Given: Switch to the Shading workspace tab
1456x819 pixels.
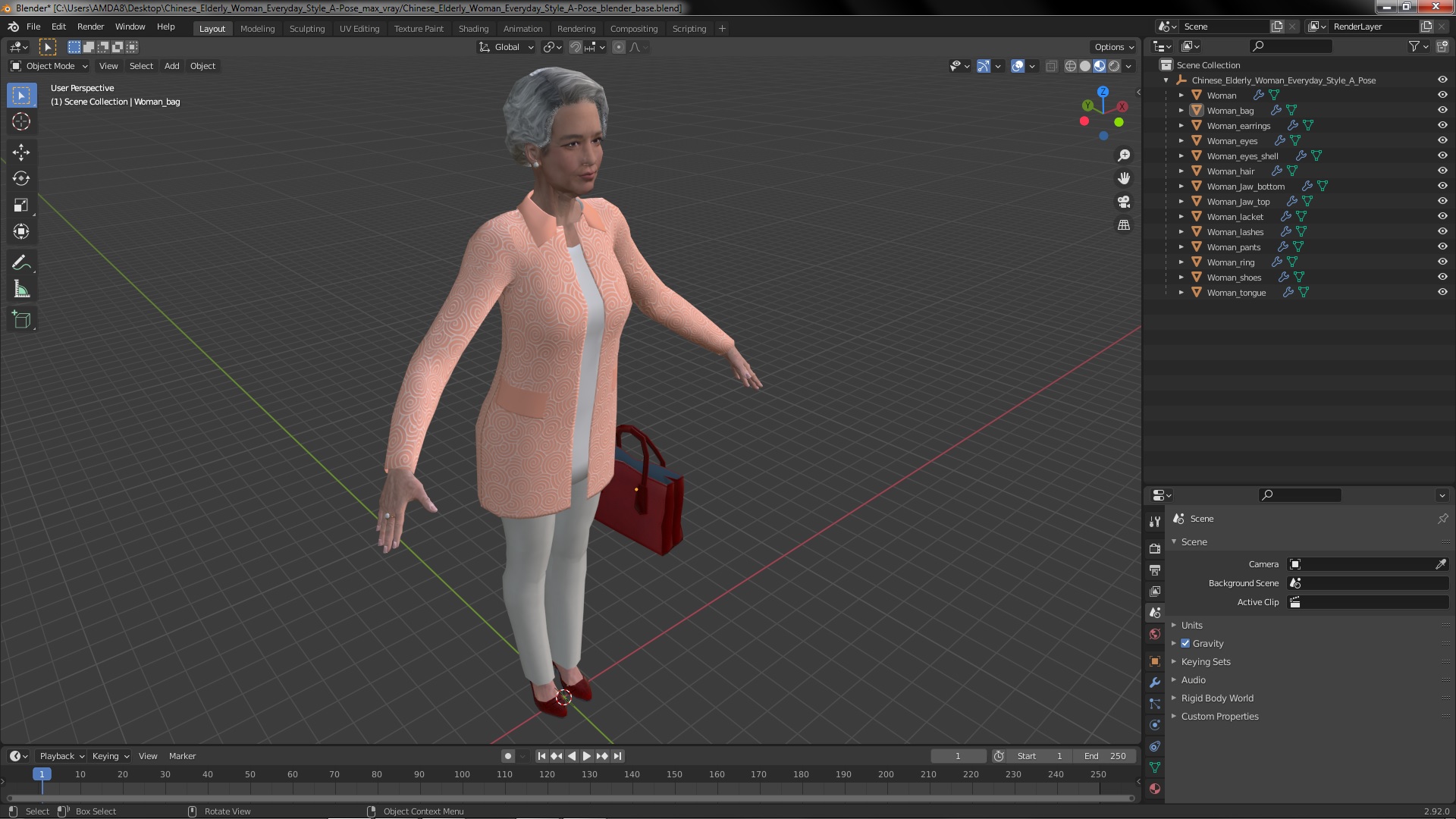Looking at the screenshot, I should tap(473, 29).
